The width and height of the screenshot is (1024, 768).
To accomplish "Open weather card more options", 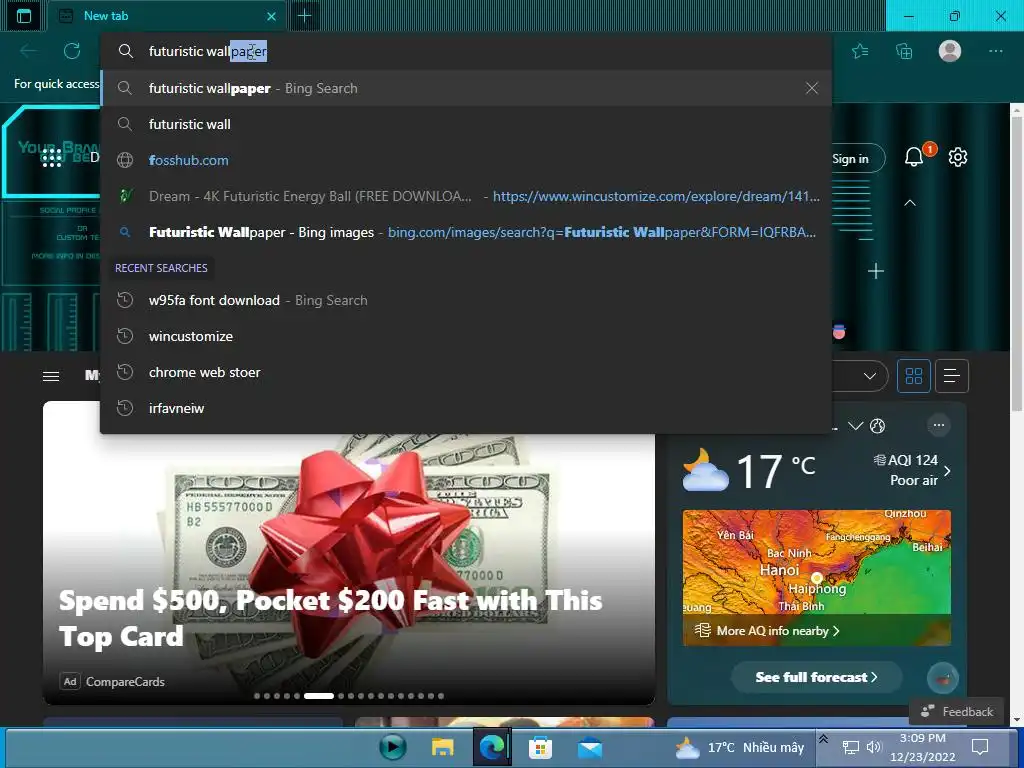I will [938, 425].
